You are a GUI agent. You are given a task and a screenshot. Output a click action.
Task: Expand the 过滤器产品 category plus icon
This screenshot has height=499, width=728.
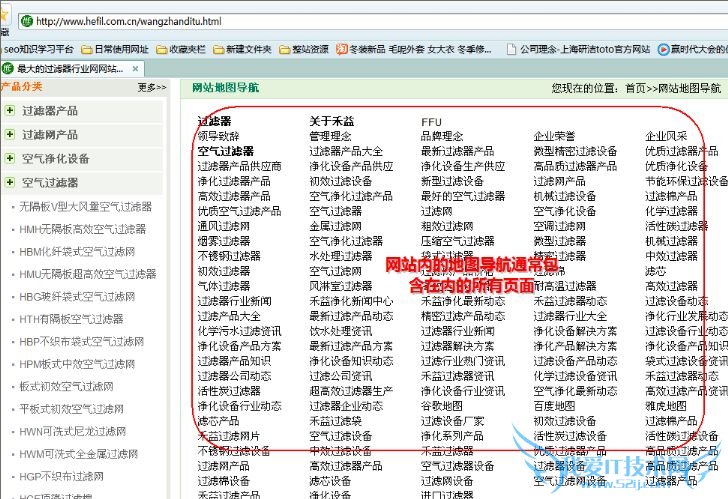point(9,110)
